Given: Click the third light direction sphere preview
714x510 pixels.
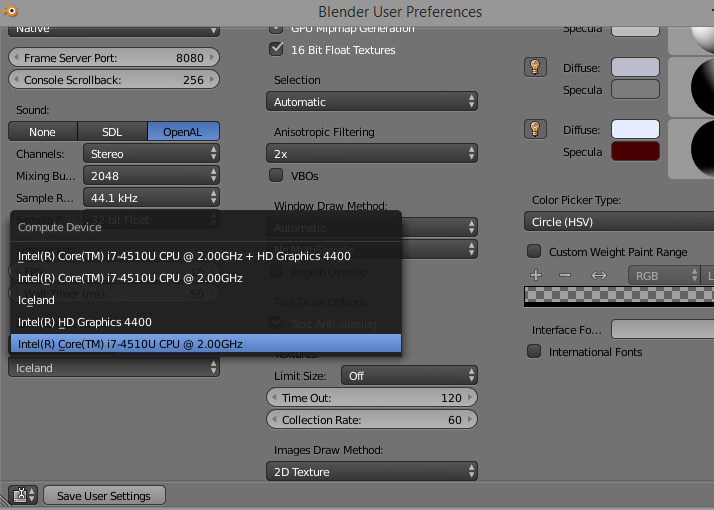Looking at the screenshot, I should pyautogui.click(x=692, y=148).
